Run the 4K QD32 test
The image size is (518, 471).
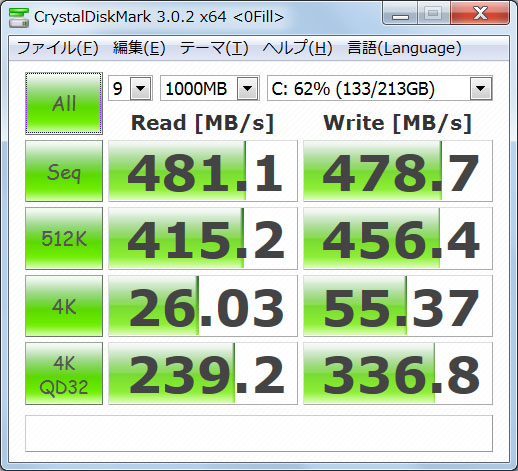pyautogui.click(x=64, y=374)
